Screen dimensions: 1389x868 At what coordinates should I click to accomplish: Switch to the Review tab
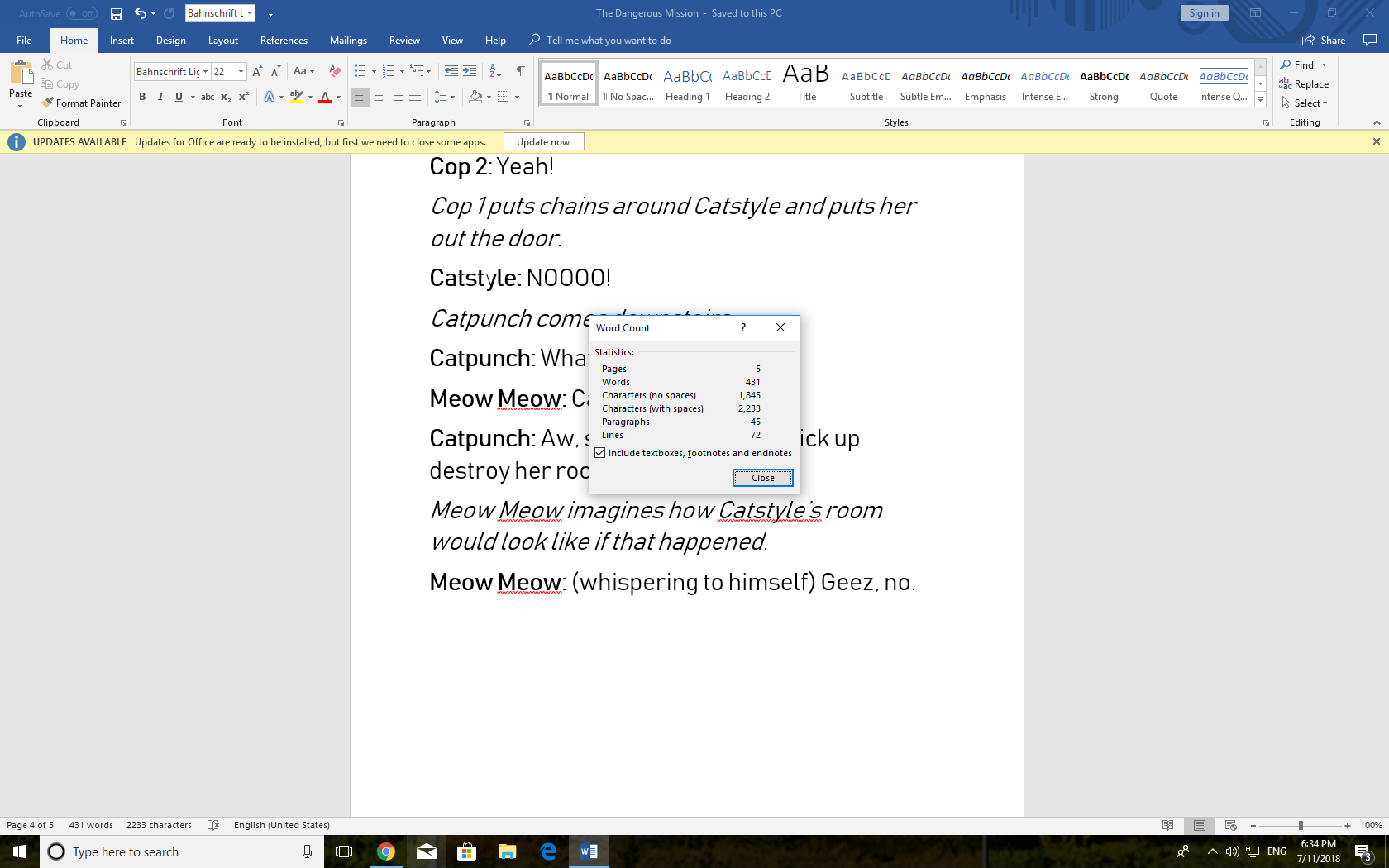404,41
